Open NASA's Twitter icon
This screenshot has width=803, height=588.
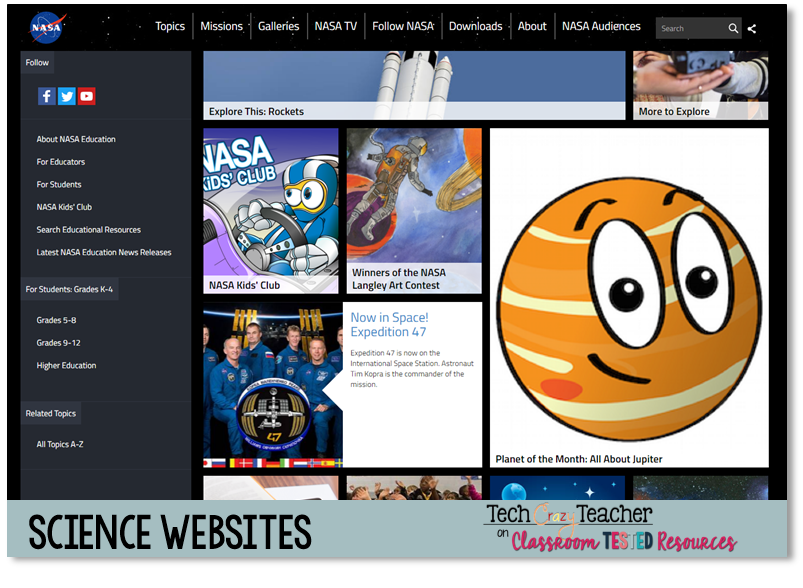pos(66,96)
